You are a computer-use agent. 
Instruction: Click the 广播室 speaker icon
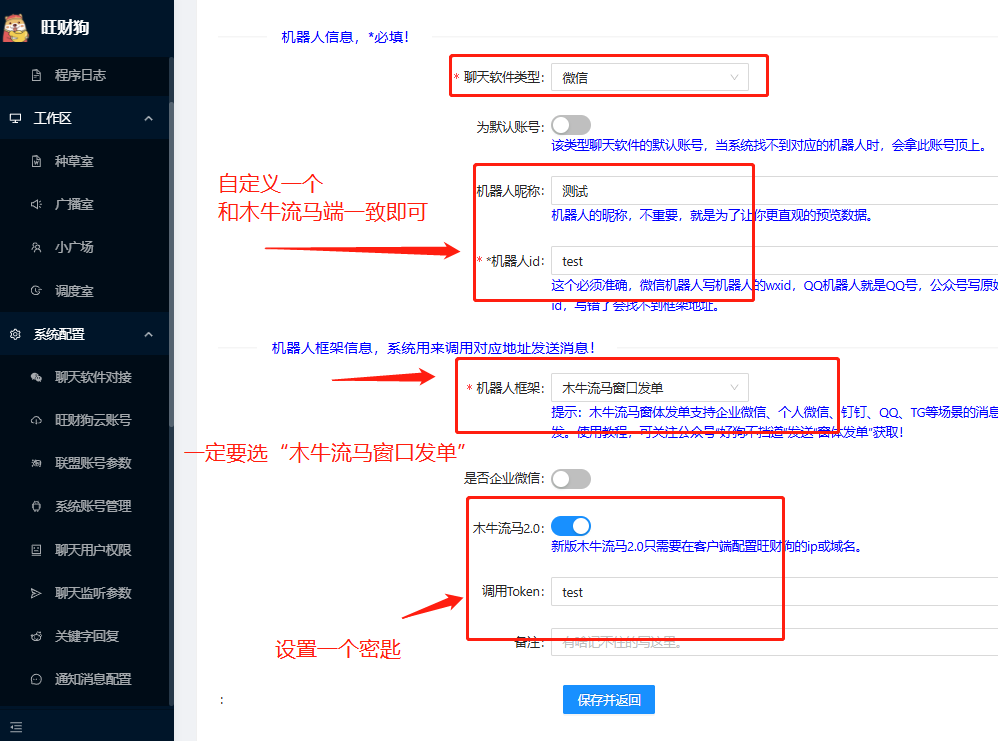coord(37,204)
